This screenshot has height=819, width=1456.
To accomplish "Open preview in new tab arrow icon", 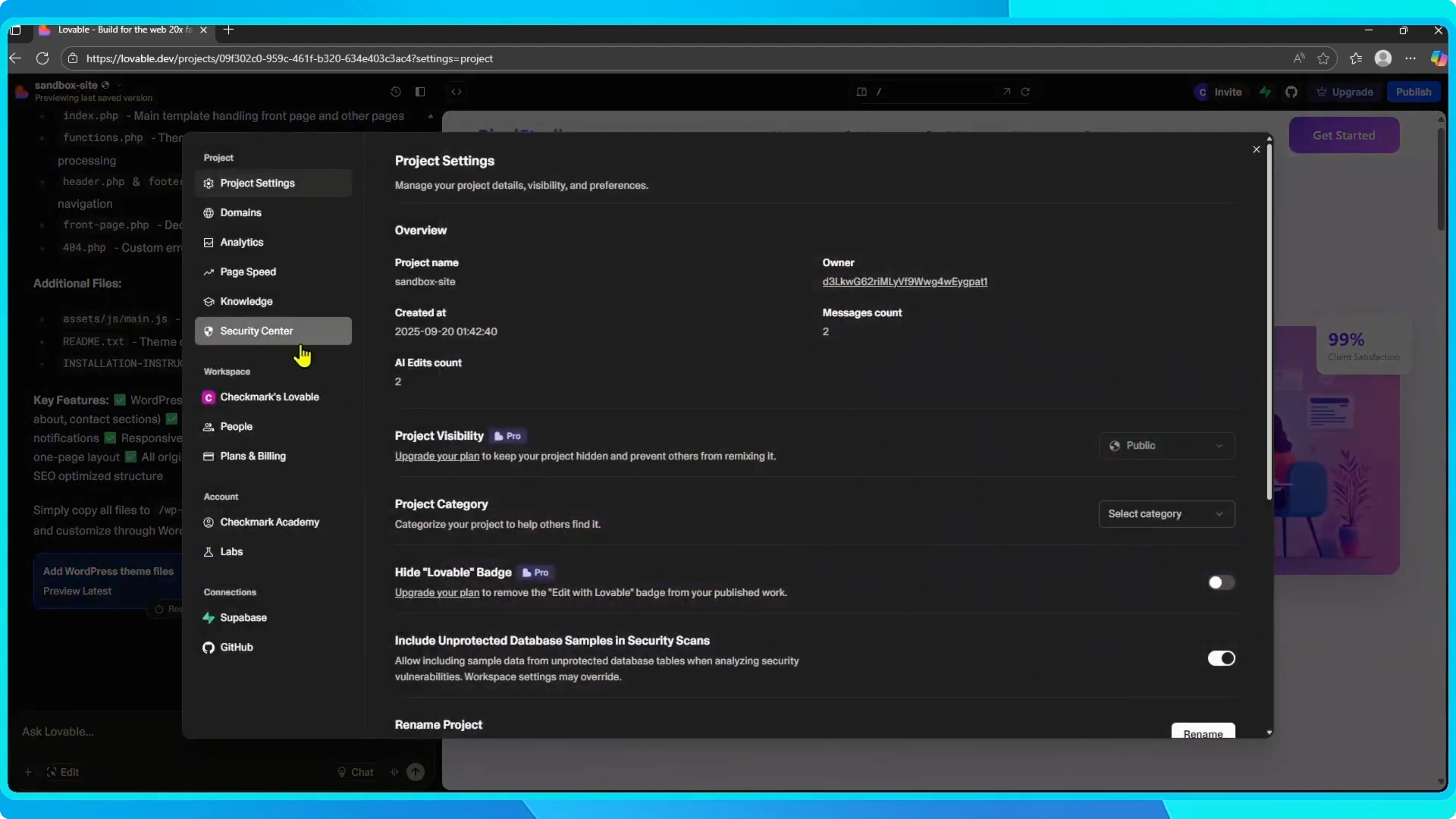I will coord(1007,91).
